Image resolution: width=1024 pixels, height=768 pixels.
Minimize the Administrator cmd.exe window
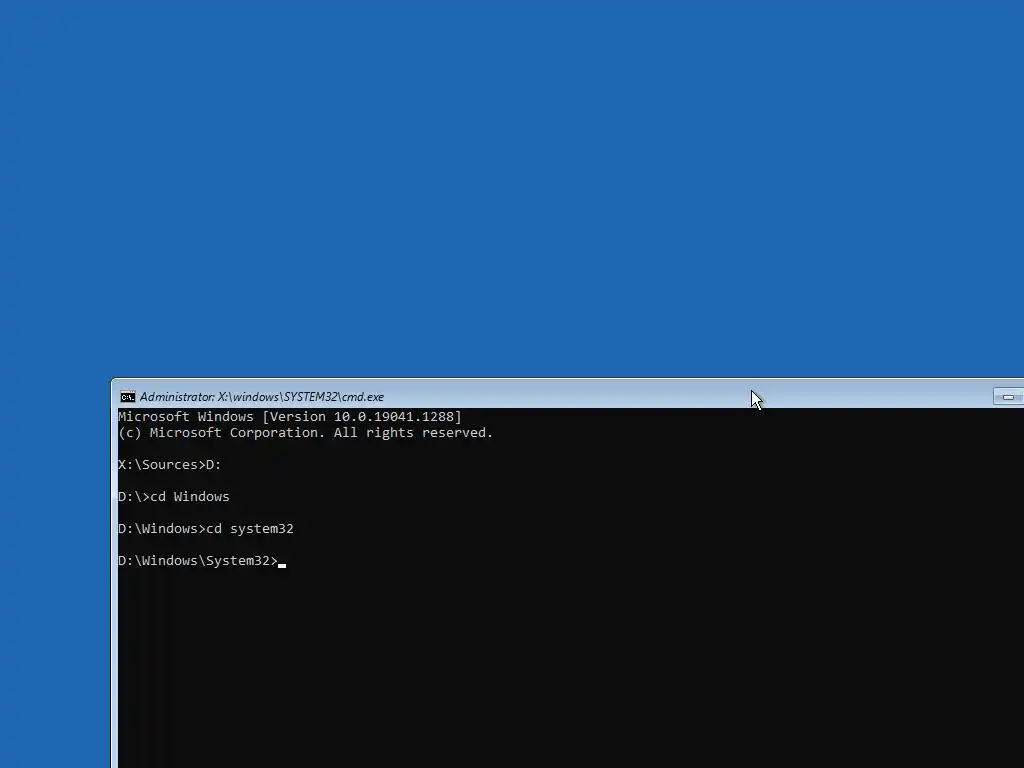1008,397
